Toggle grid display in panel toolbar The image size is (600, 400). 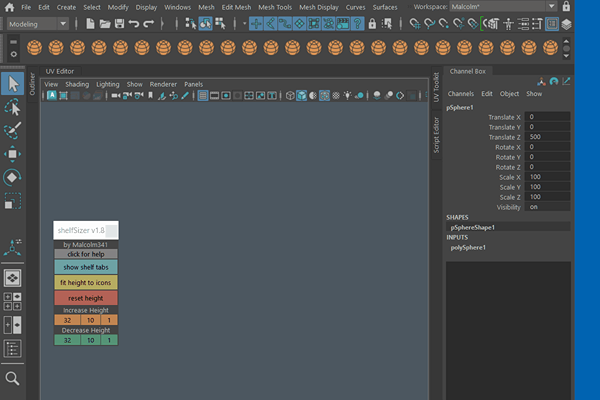[x=203, y=96]
